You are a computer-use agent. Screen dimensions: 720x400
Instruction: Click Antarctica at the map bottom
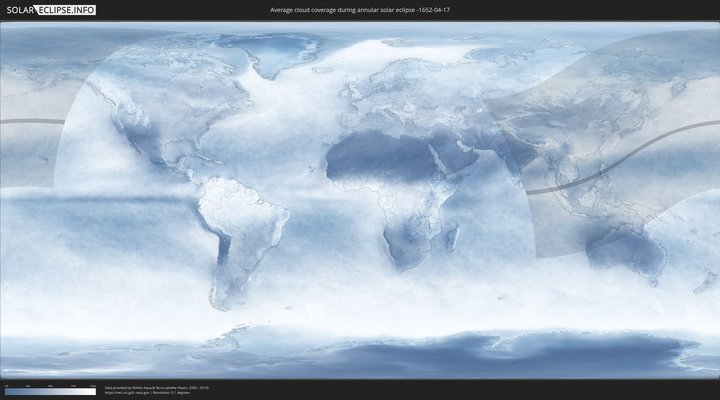[400, 355]
